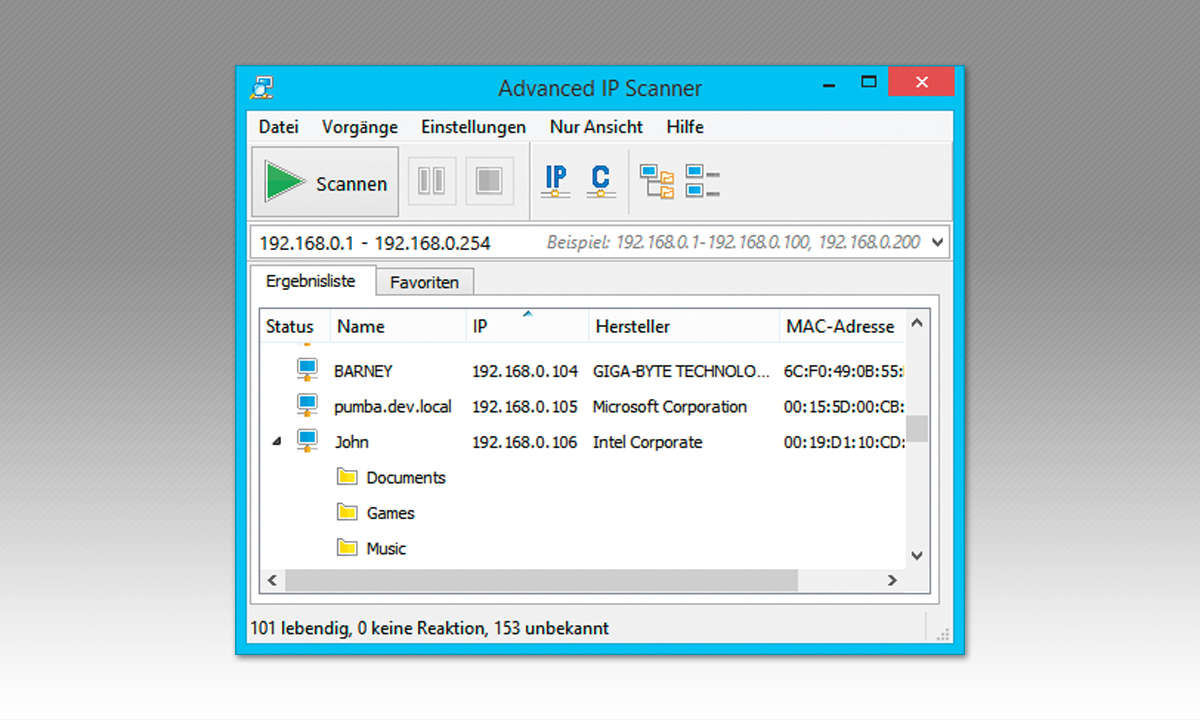The height and width of the screenshot is (720, 1200).
Task: Start scanning with the Scannen button
Action: coord(325,182)
